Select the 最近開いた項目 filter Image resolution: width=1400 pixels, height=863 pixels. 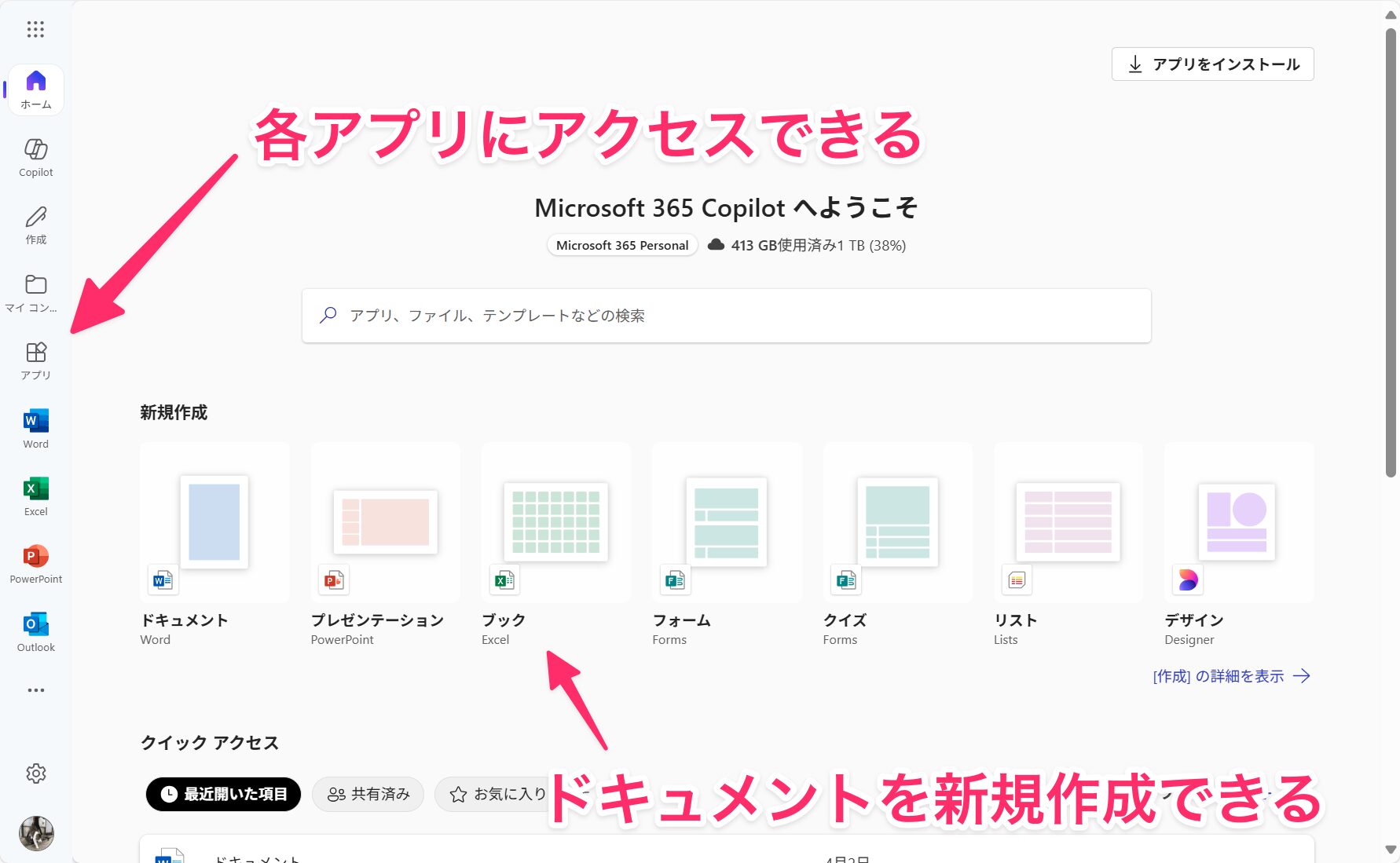click(222, 794)
